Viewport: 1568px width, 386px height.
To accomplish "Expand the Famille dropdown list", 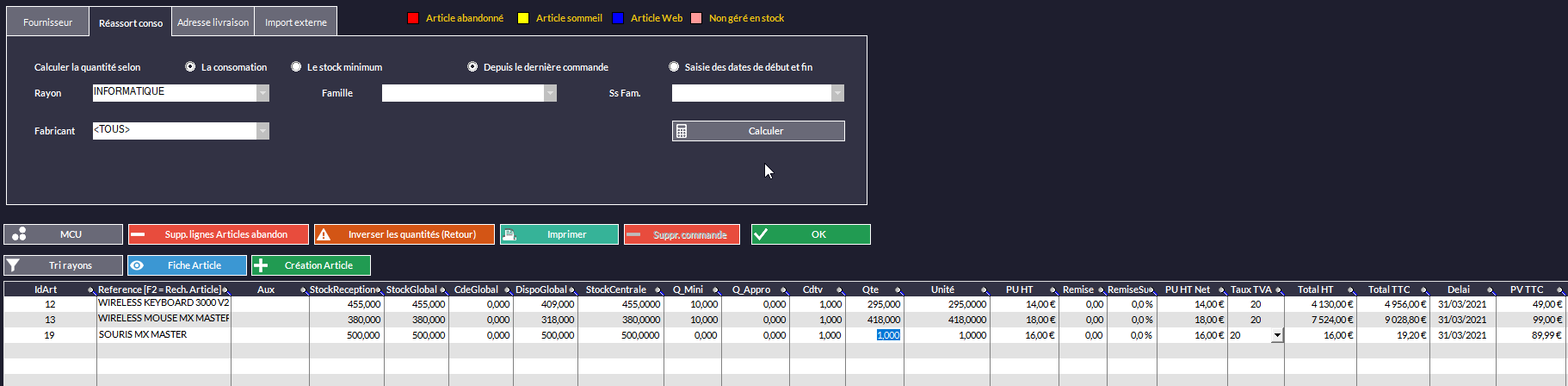I will [550, 93].
